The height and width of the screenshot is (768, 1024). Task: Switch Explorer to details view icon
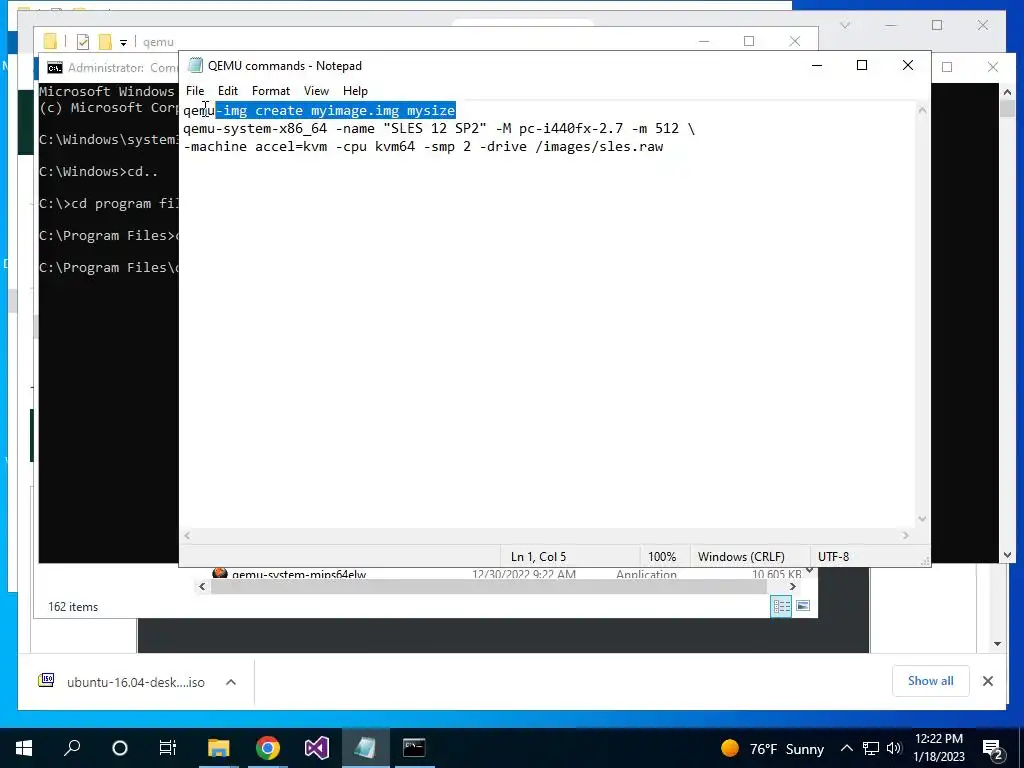point(781,606)
